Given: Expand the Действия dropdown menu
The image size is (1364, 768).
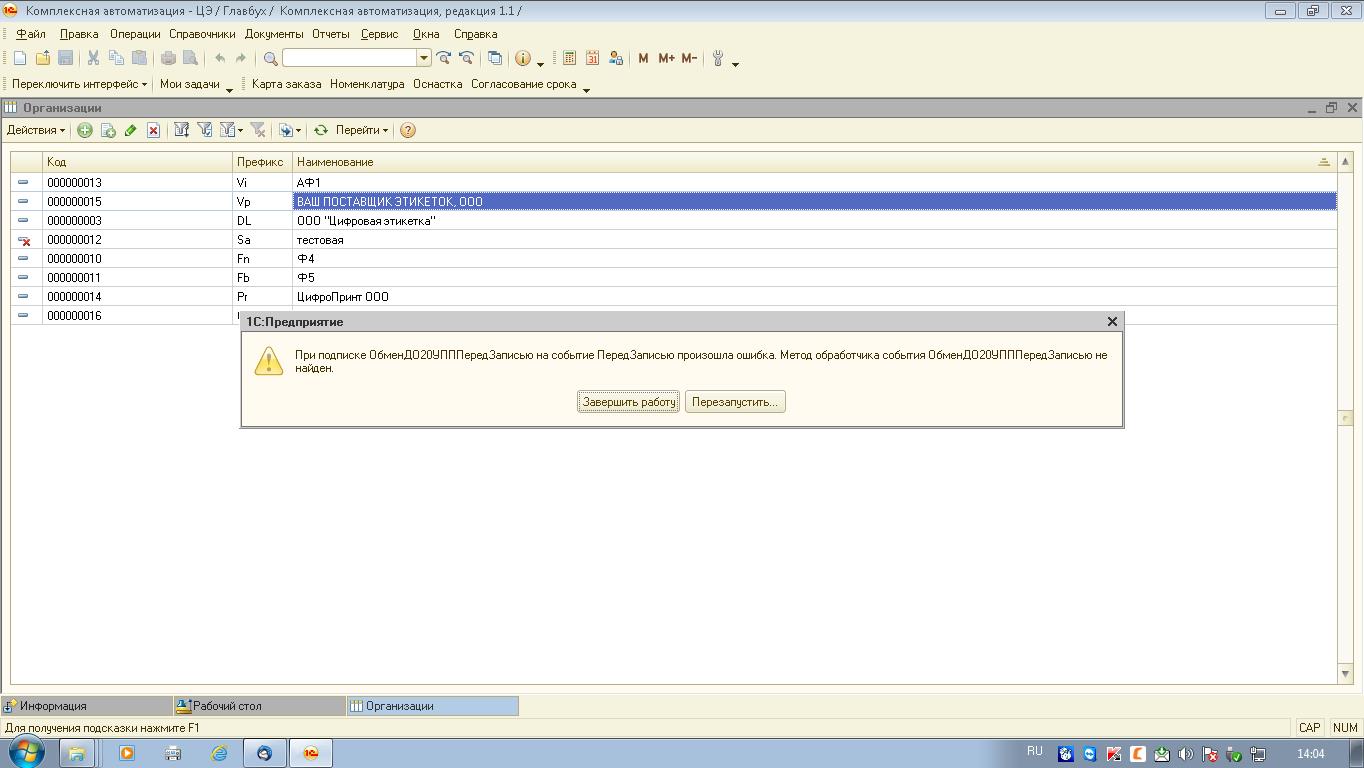Looking at the screenshot, I should [36, 130].
